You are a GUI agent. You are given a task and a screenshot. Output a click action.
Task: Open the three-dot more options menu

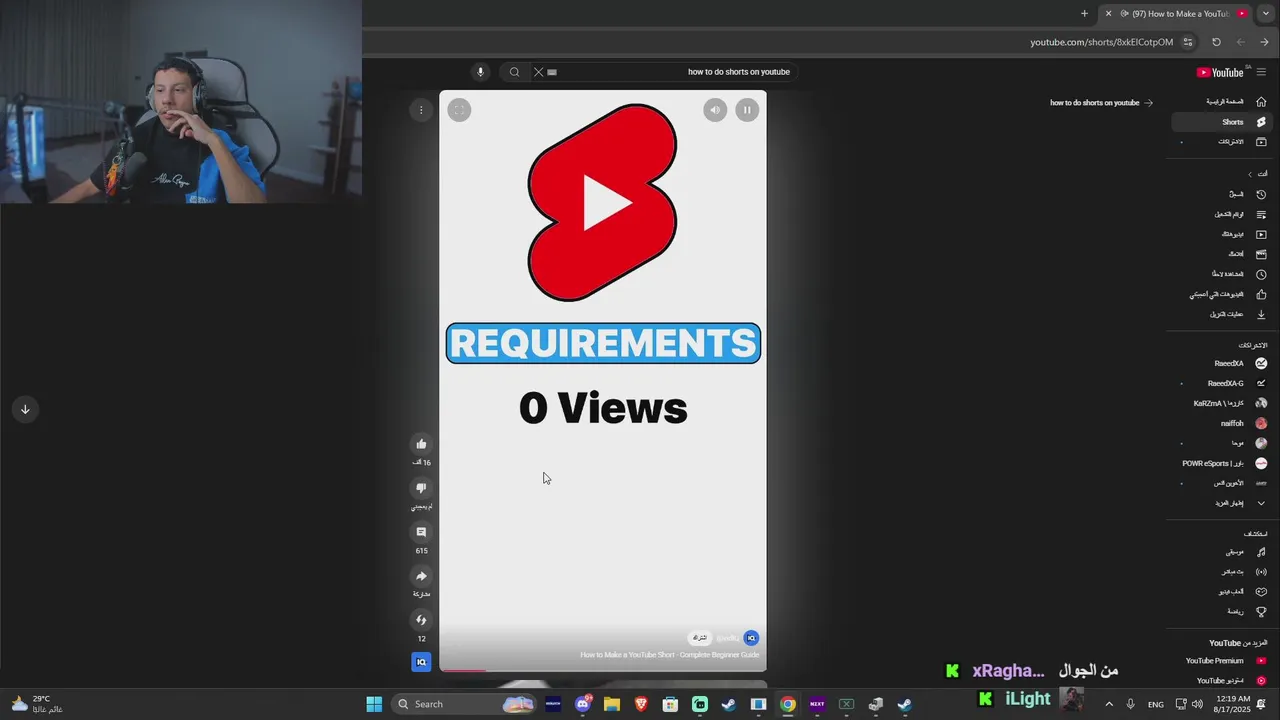point(421,110)
